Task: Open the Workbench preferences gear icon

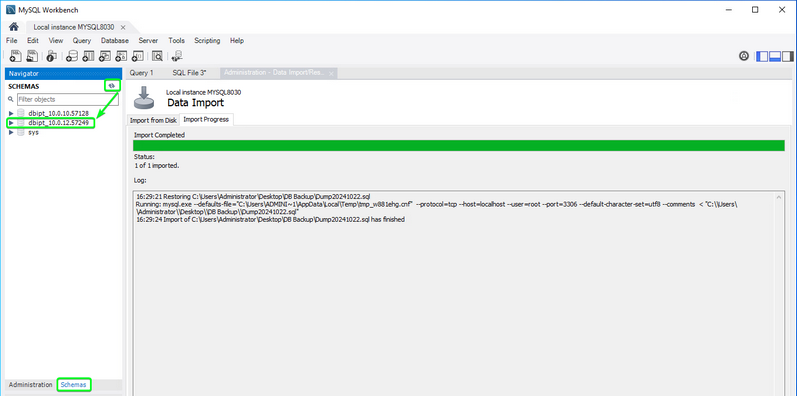Action: (x=744, y=56)
